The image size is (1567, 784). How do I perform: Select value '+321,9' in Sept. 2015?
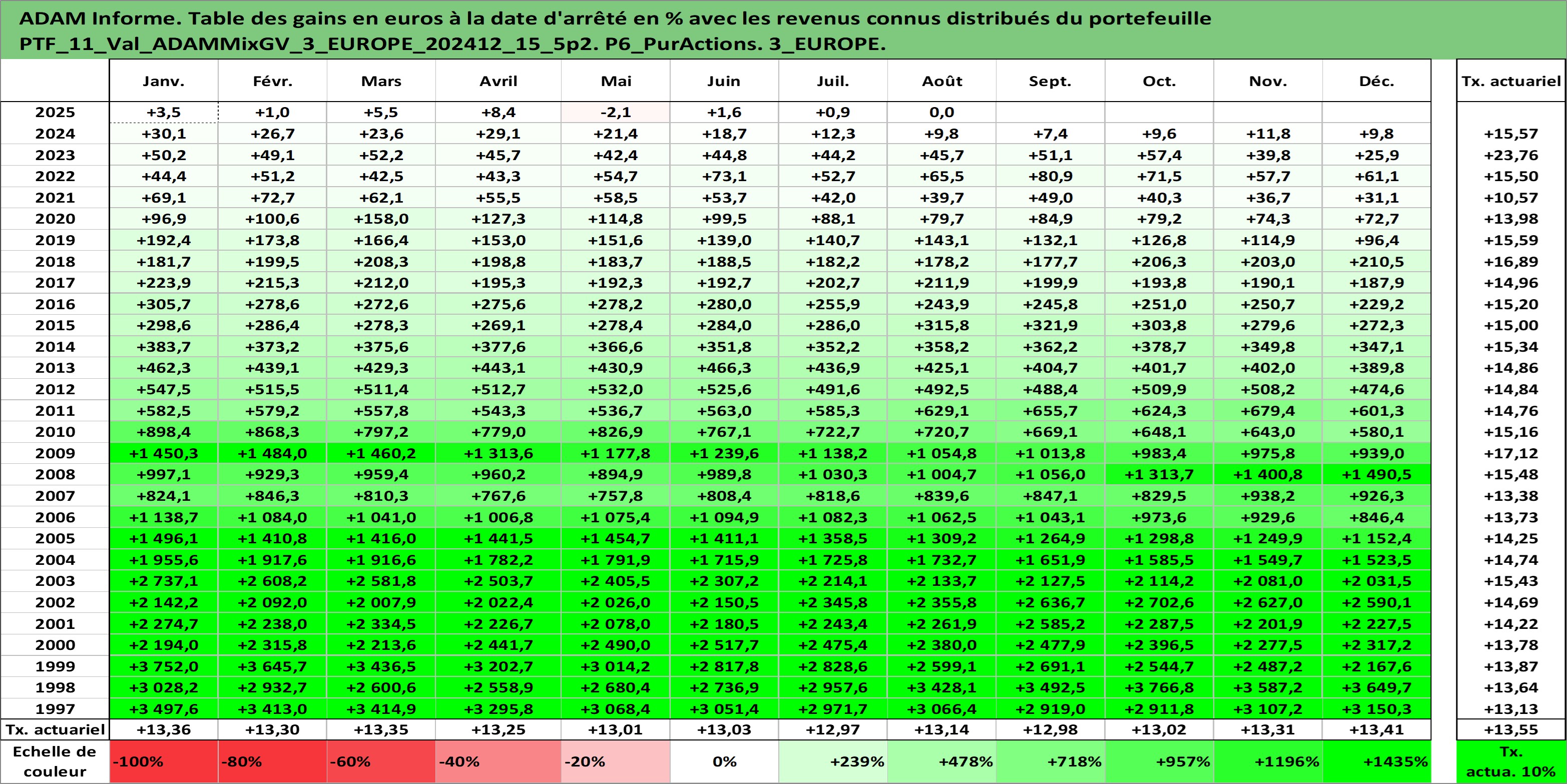click(1051, 325)
